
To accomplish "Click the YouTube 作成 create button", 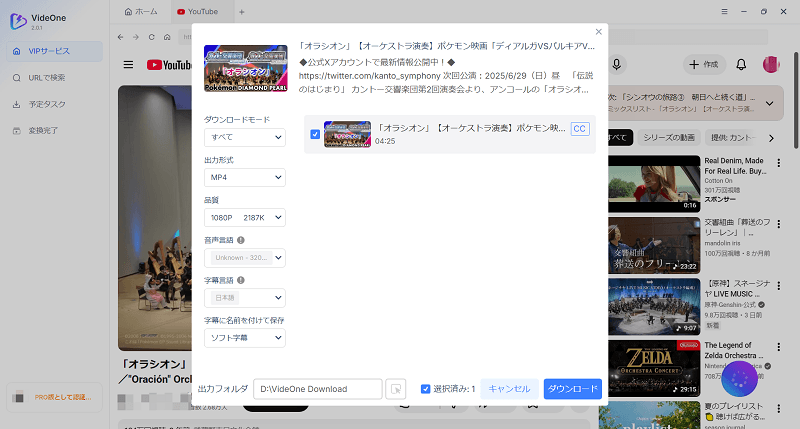I will tap(704, 64).
